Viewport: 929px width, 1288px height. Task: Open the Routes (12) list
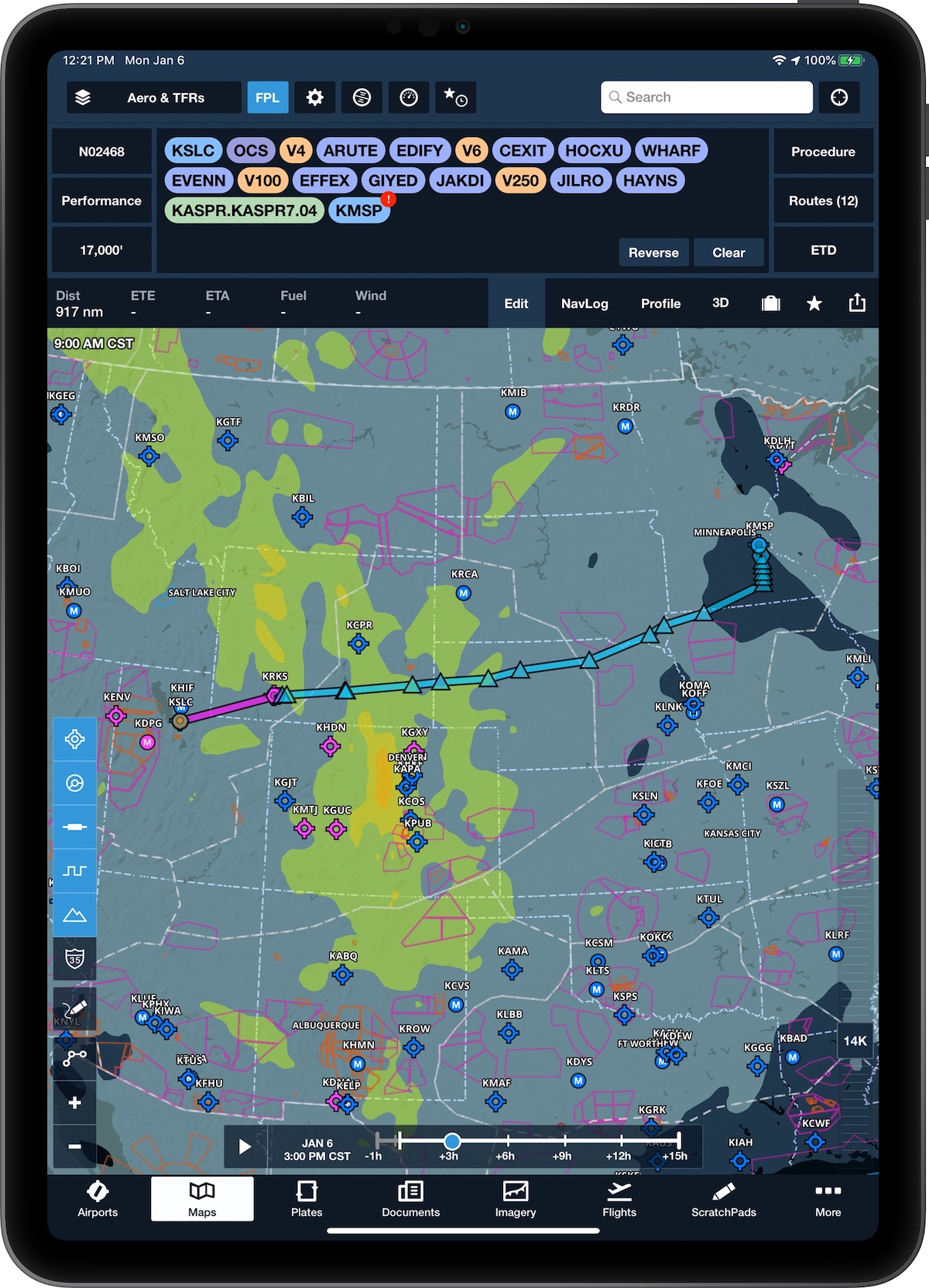[x=823, y=200]
